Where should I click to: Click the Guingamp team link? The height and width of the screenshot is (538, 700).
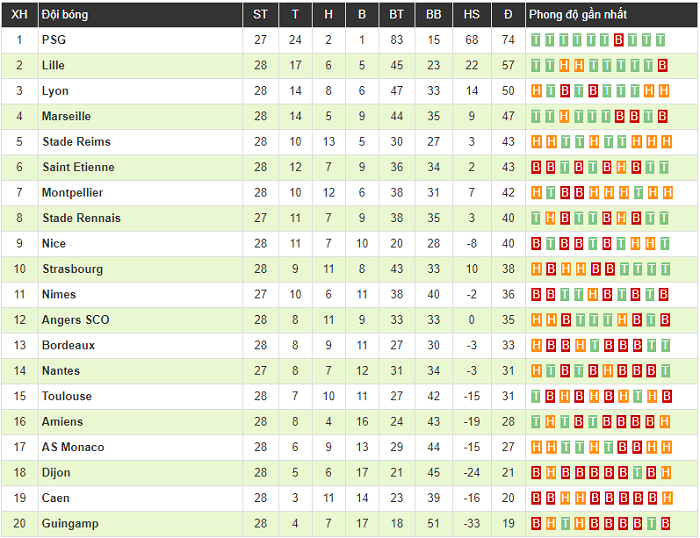pyautogui.click(x=70, y=523)
